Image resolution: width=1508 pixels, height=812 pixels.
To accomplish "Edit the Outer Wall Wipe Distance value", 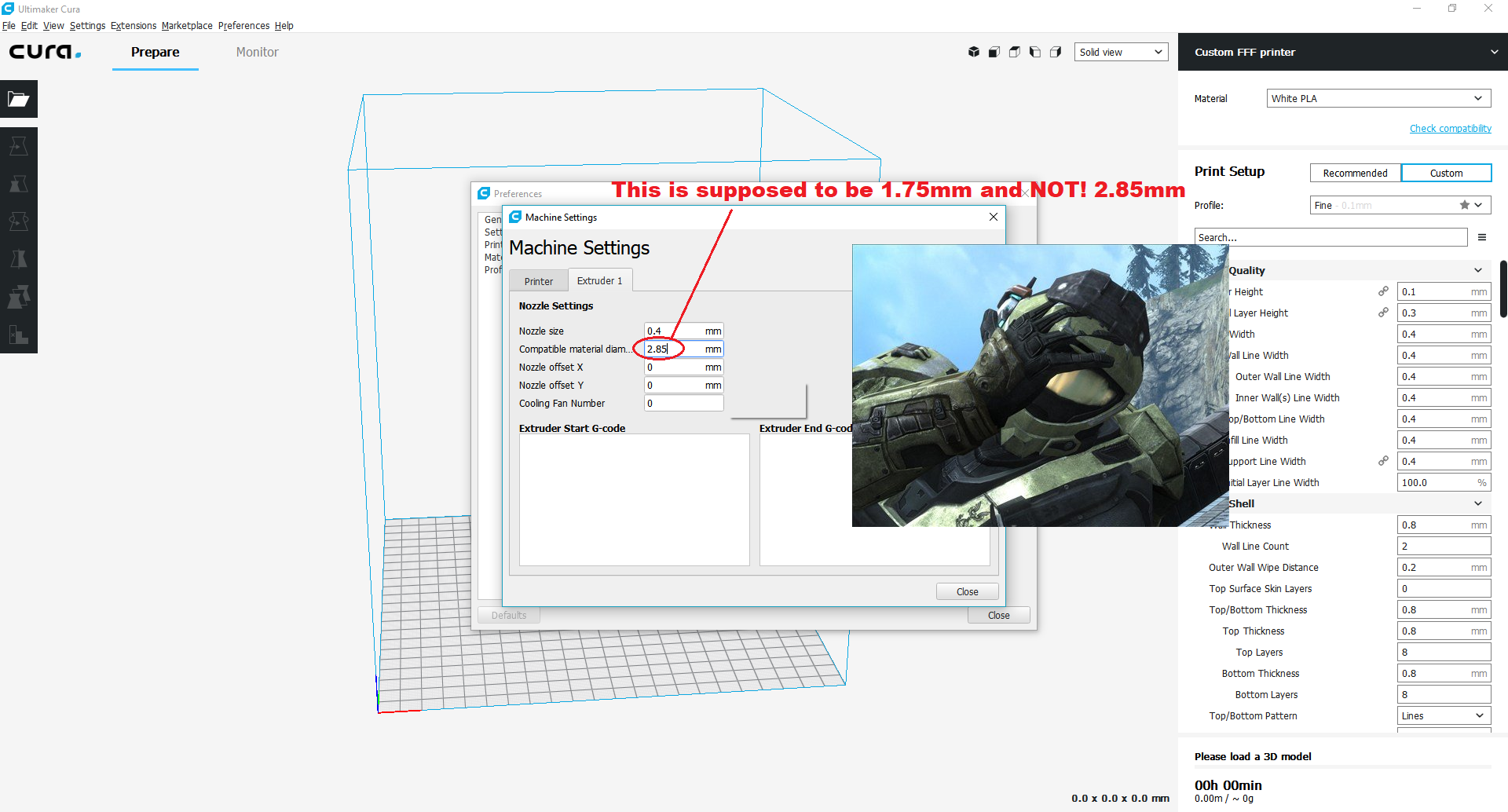I will pyautogui.click(x=1444, y=567).
